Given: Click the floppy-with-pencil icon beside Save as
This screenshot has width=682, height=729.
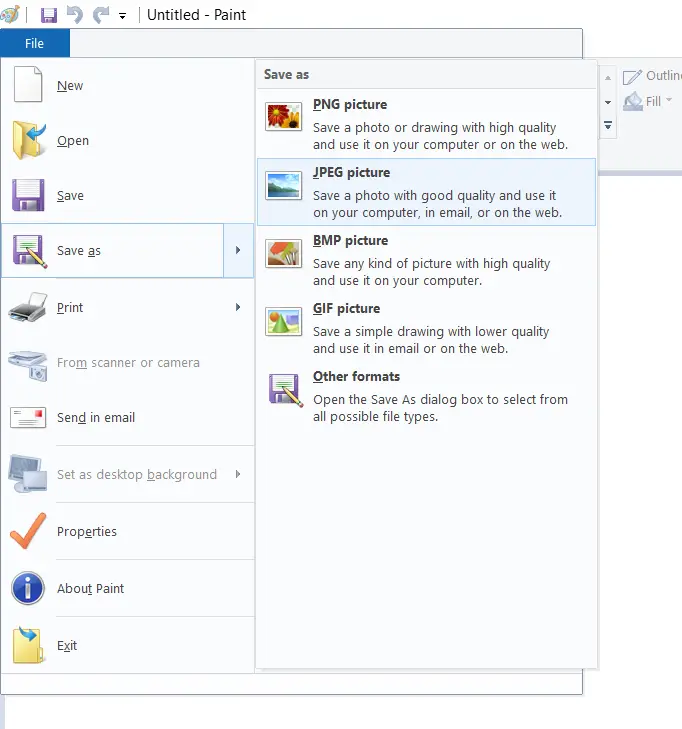Looking at the screenshot, I should click(x=30, y=251).
